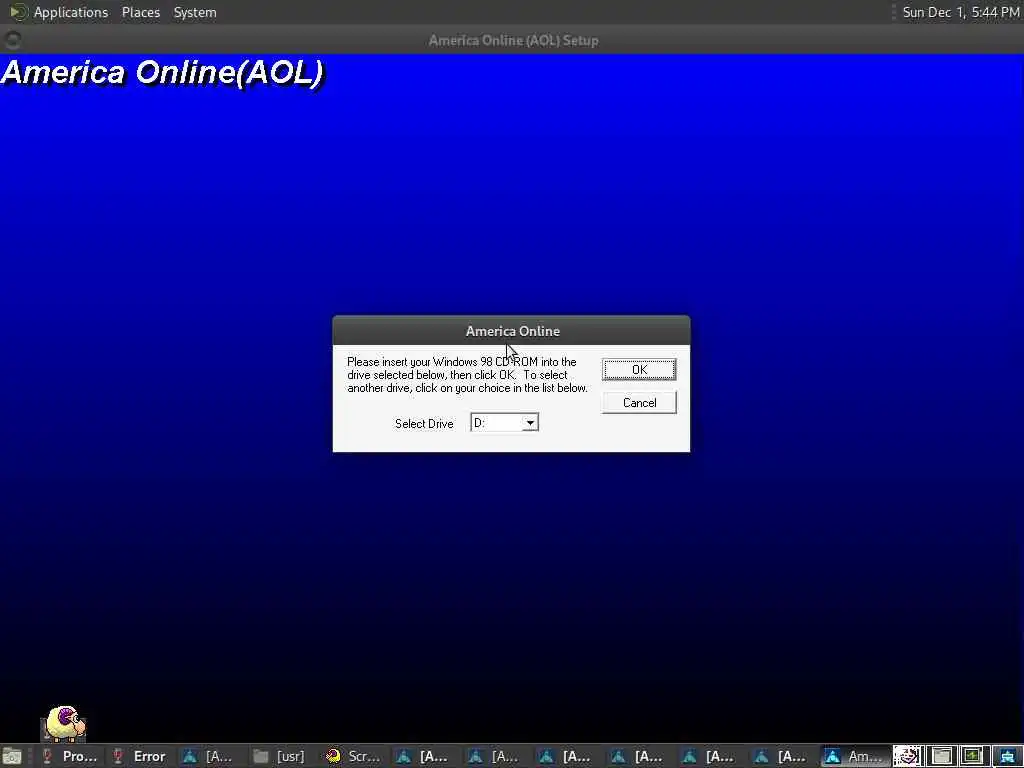Open the window menu icon beside the Setup title
Viewport: 1024px width, 768px height.
(x=12, y=40)
